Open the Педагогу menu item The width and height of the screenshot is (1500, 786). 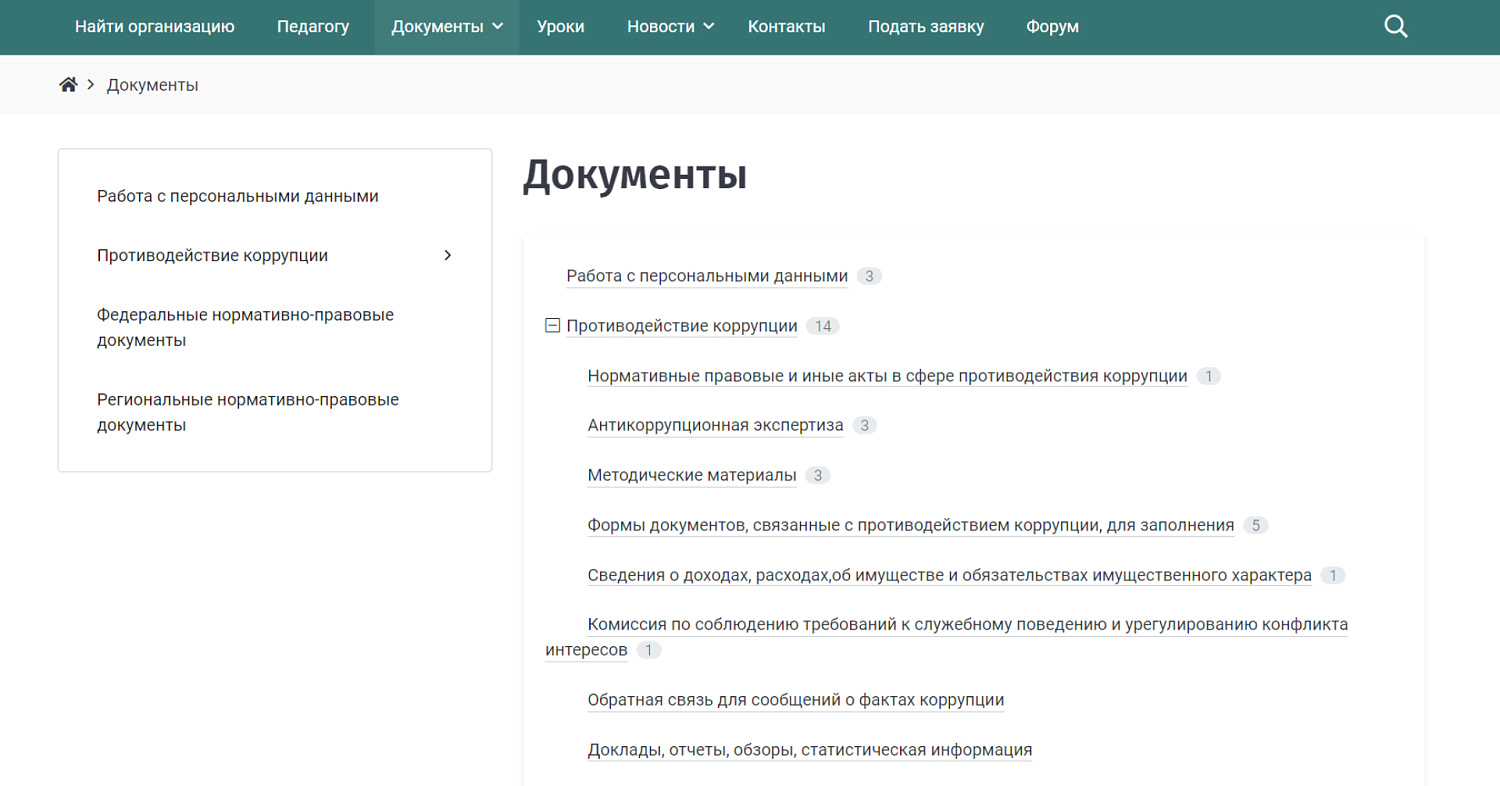[313, 27]
